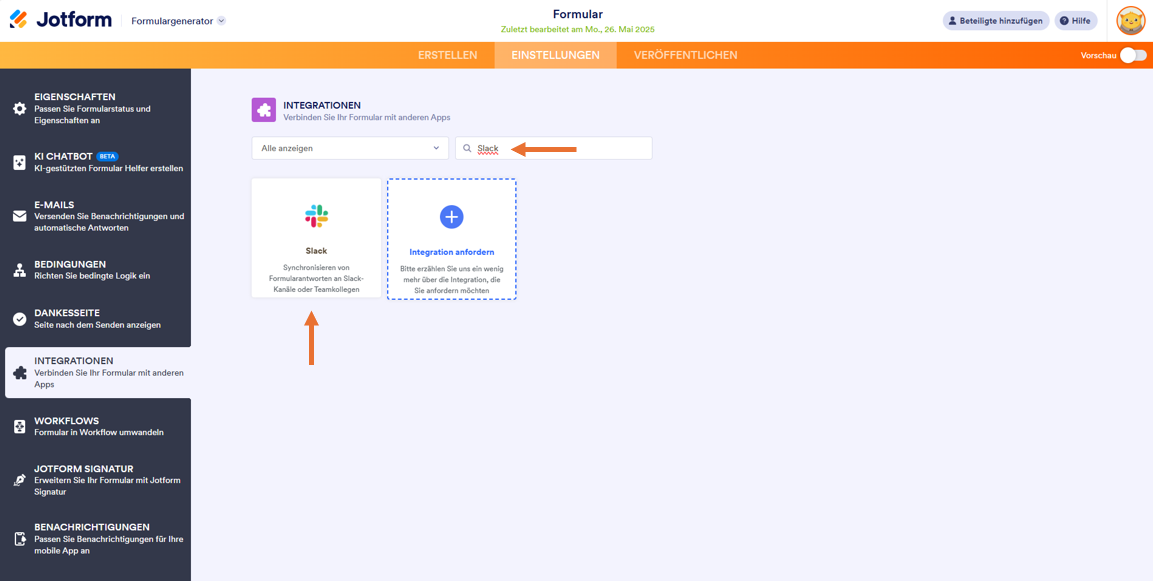Click the Zuletzt bearbeitet date text
The height and width of the screenshot is (581, 1153).
click(576, 29)
